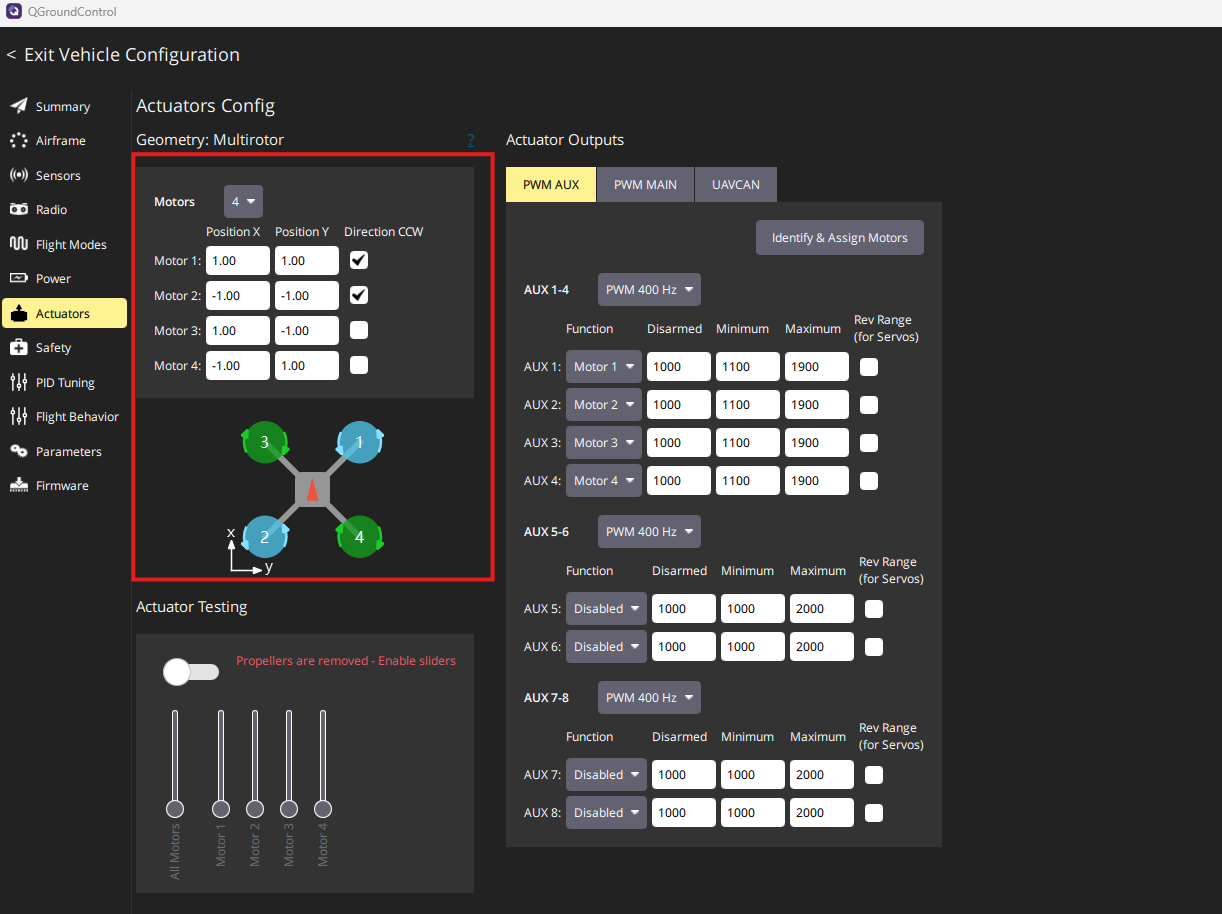Toggle the propellers removed slider switch

click(x=191, y=672)
